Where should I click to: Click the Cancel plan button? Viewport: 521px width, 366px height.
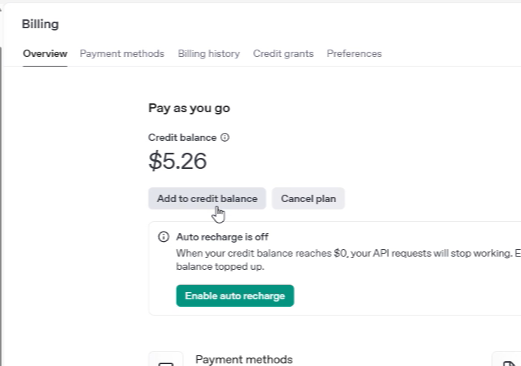coord(308,199)
